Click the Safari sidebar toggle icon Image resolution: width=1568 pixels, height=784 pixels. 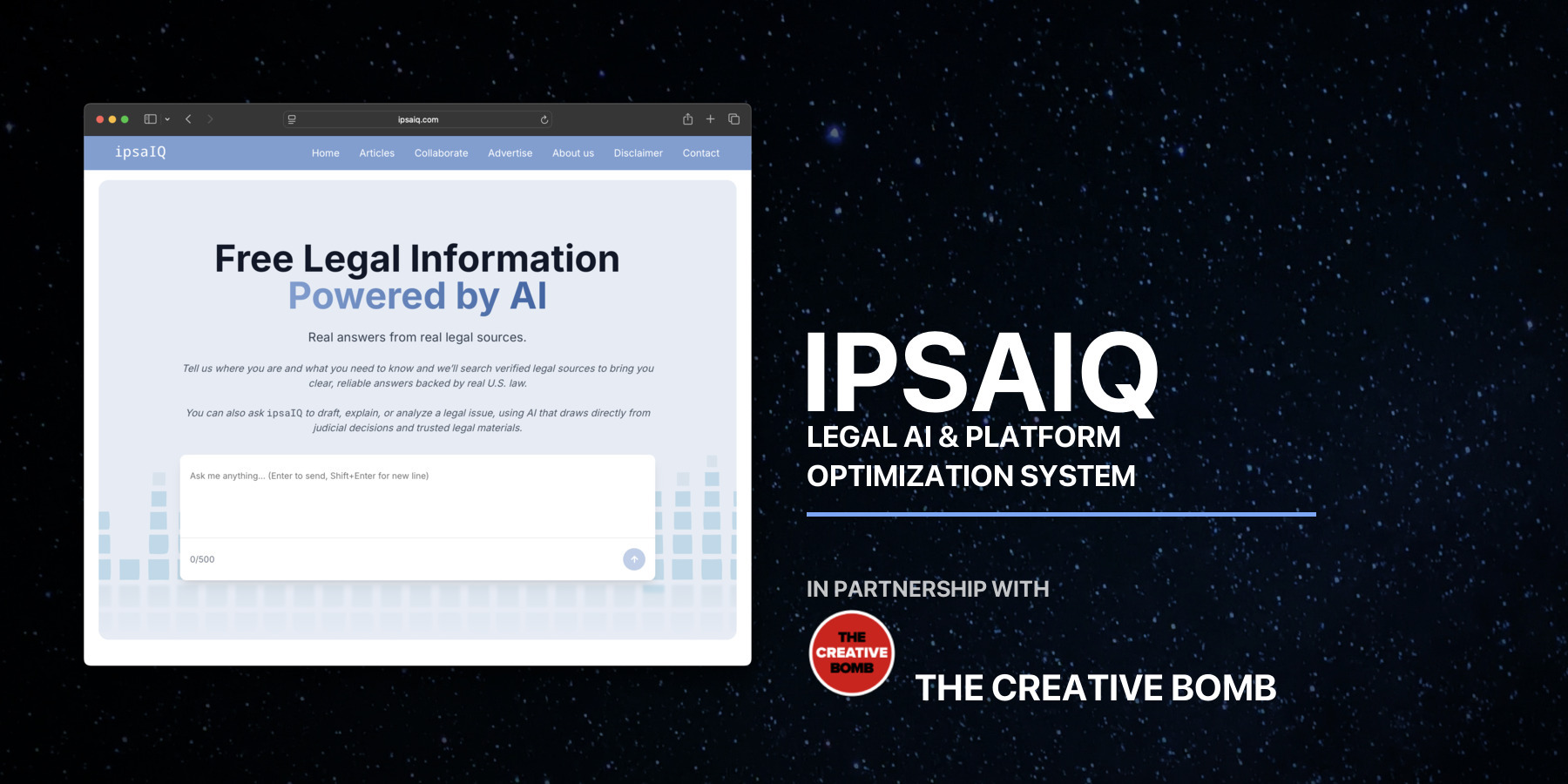150,119
